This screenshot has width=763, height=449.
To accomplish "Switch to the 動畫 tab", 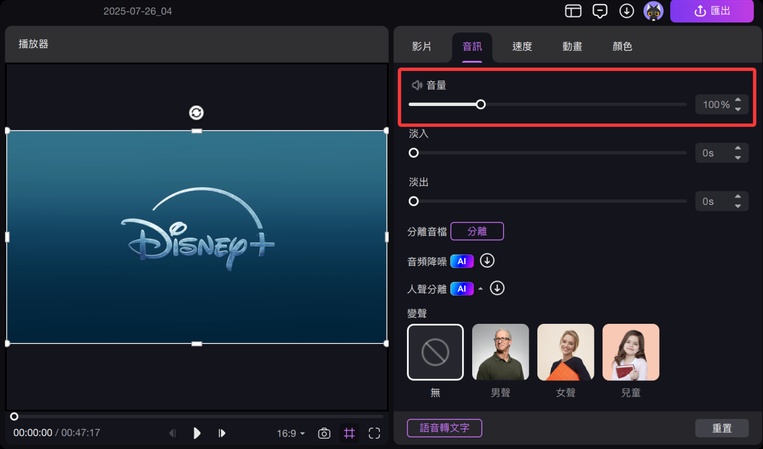I will (x=572, y=46).
